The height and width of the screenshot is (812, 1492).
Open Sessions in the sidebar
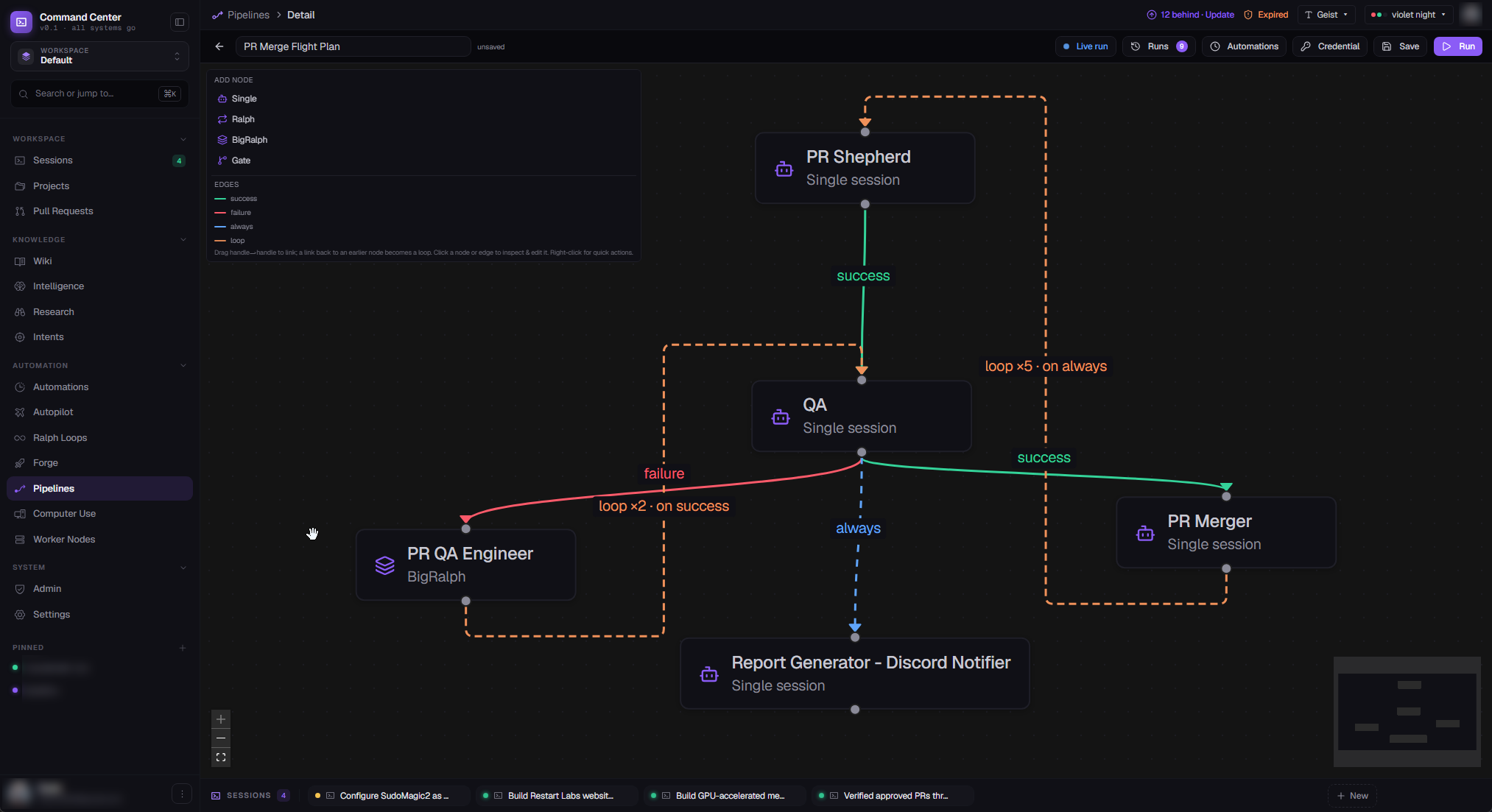(x=99, y=160)
